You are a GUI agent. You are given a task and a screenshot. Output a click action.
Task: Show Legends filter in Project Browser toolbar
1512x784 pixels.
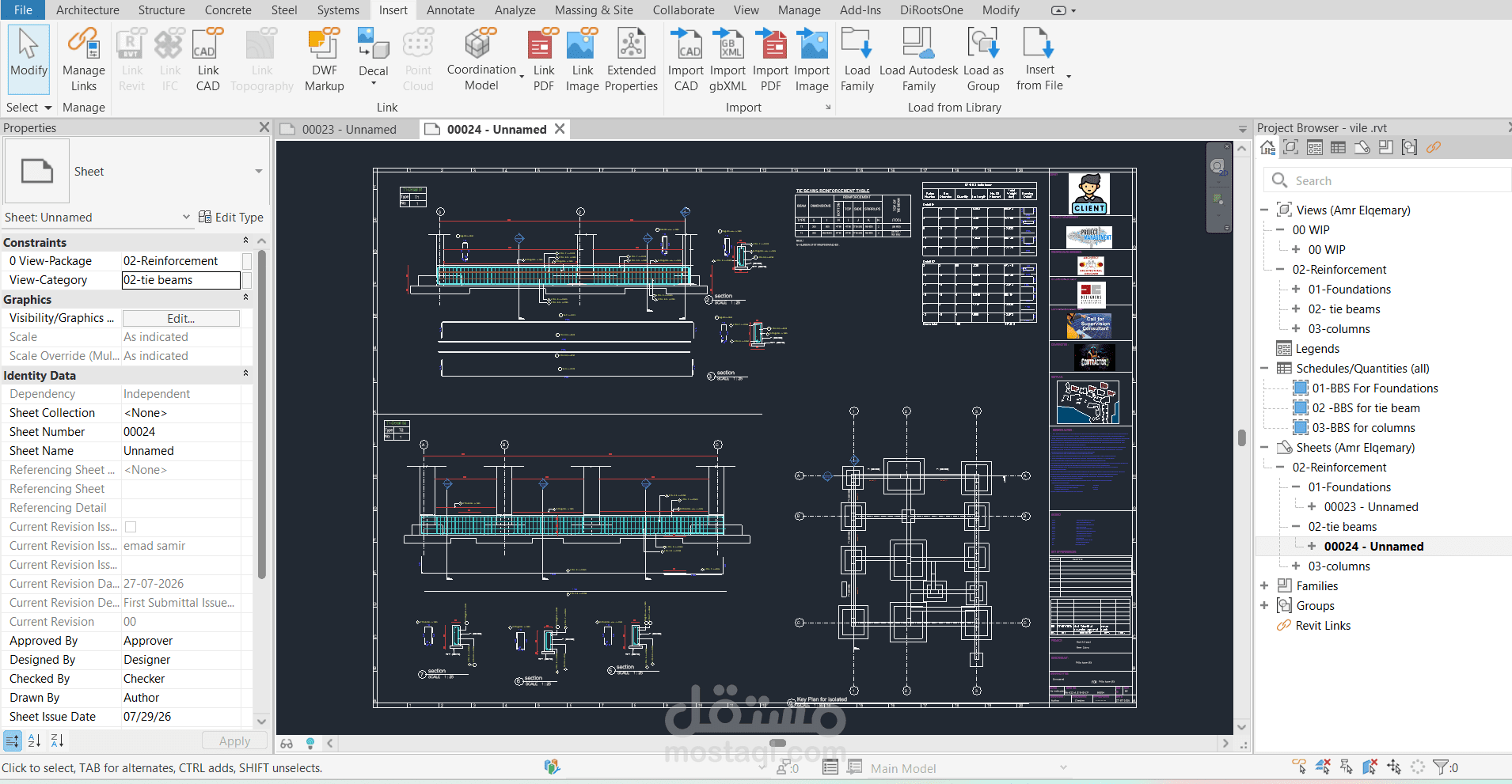point(1315,147)
